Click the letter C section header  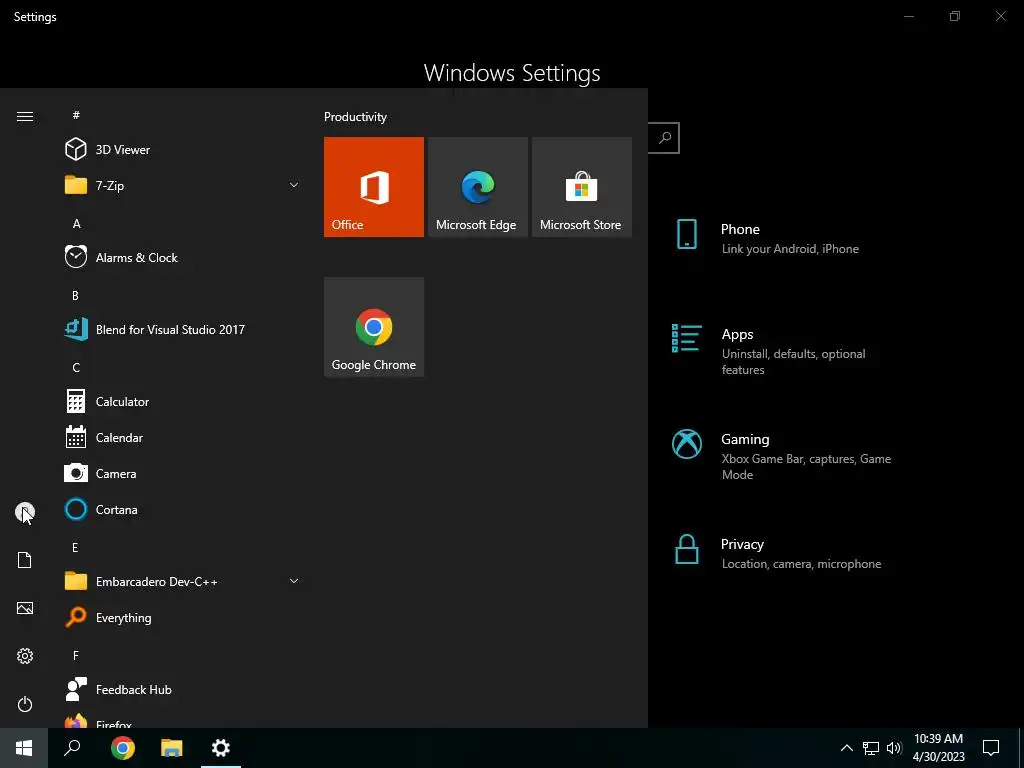[76, 368]
